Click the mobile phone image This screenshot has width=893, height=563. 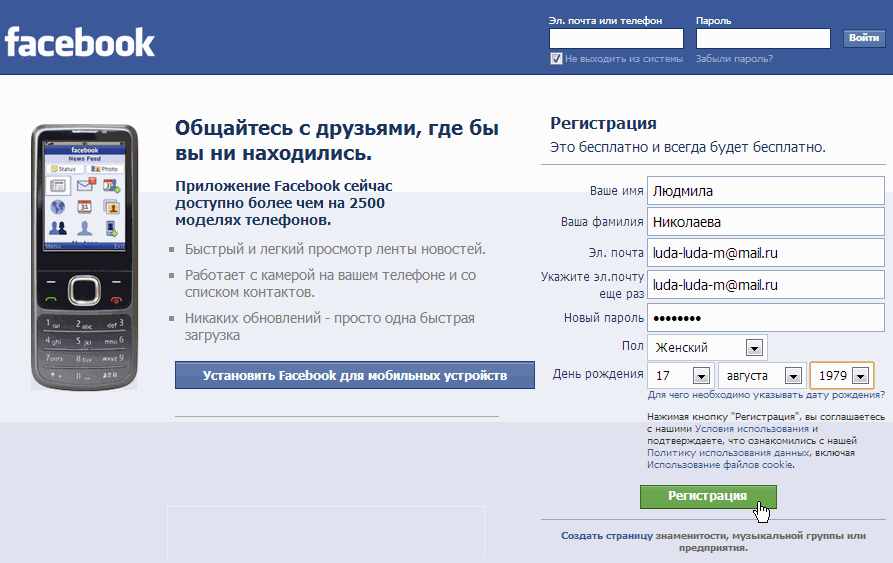tap(84, 257)
